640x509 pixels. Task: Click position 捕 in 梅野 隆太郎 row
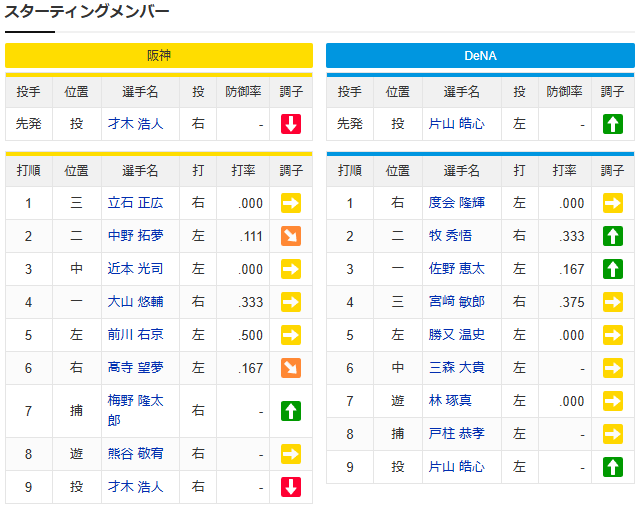tap(76, 411)
